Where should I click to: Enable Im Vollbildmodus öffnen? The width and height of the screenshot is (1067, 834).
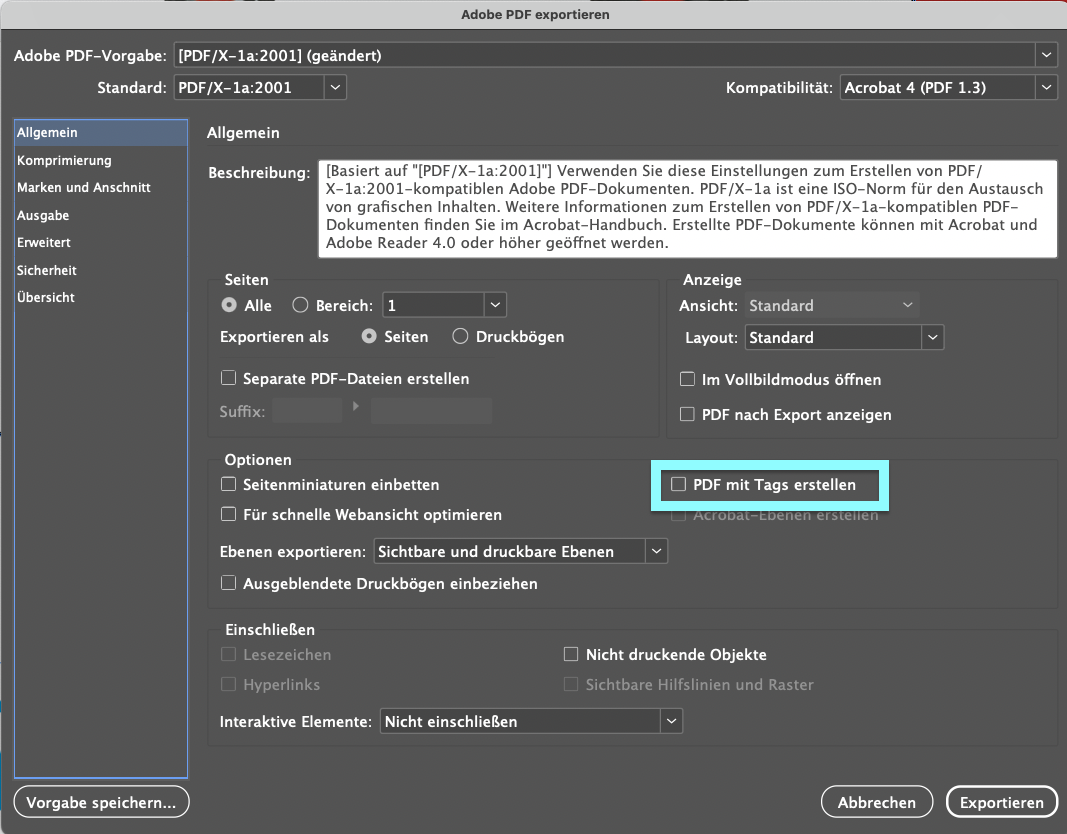pyautogui.click(x=687, y=380)
